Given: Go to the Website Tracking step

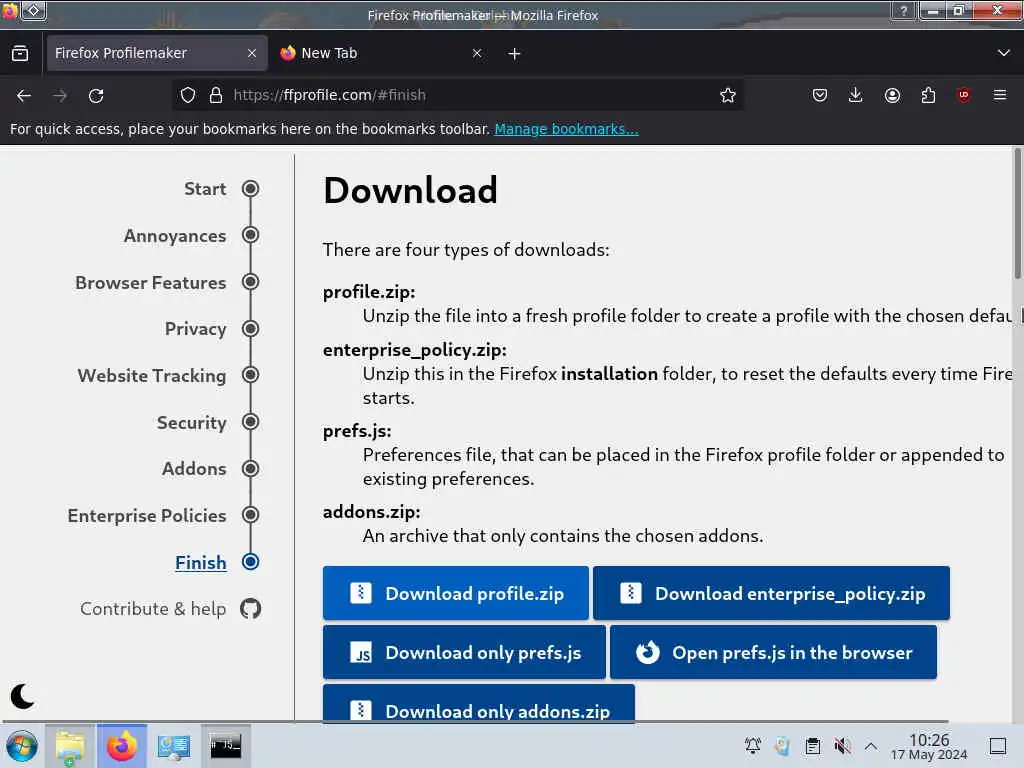Looking at the screenshot, I should pos(152,376).
